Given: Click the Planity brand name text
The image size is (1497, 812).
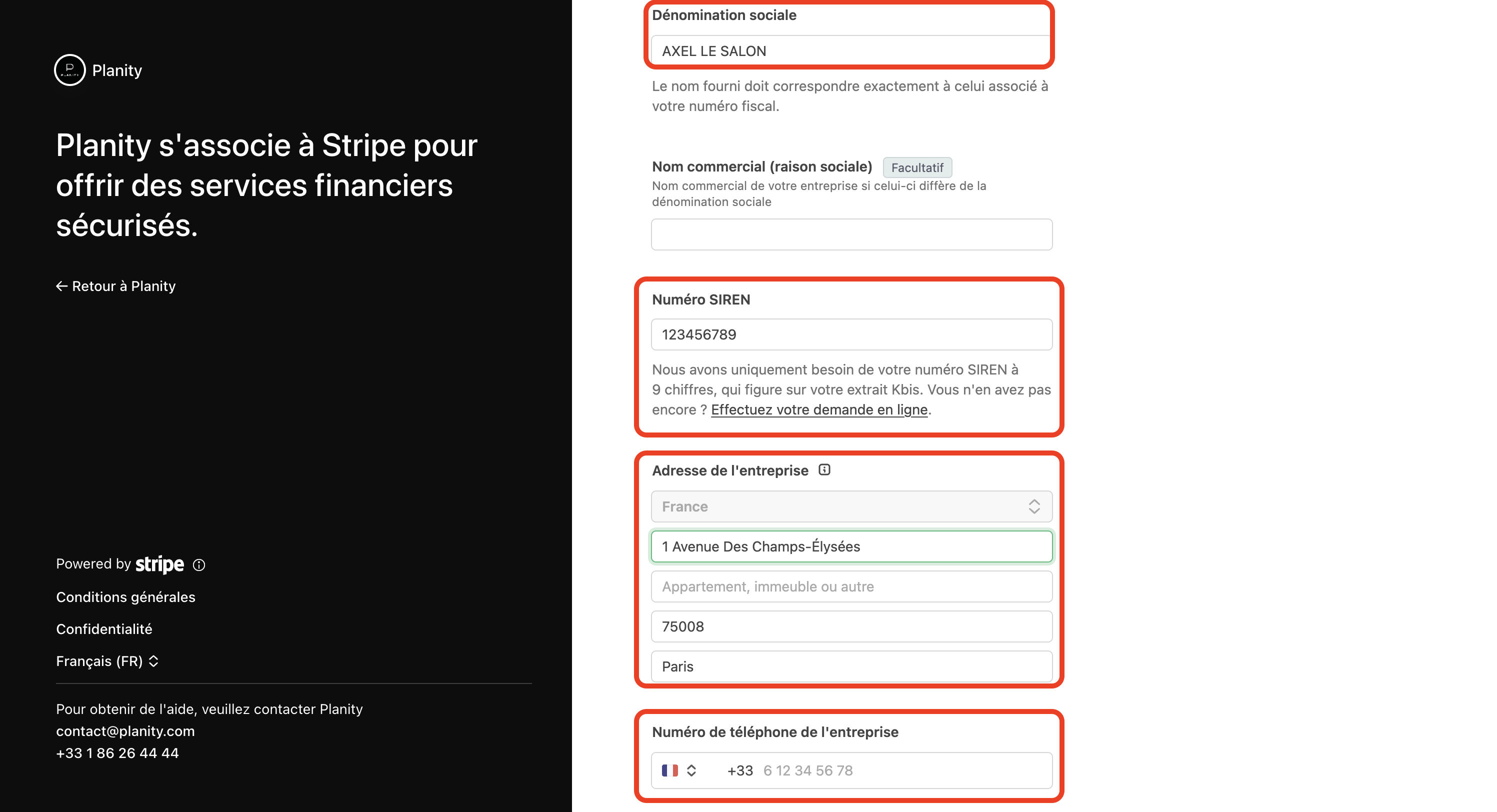Looking at the screenshot, I should [x=117, y=70].
